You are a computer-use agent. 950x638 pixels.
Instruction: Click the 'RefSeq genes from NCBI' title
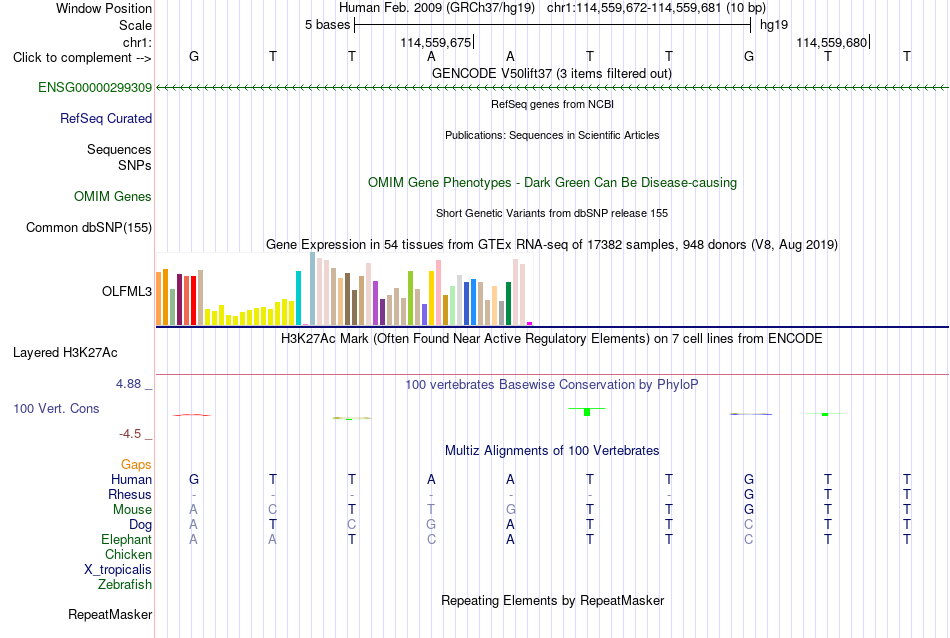552,104
